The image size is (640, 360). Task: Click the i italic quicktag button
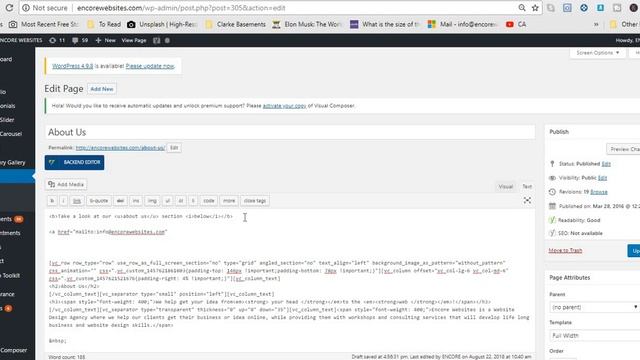[63, 201]
